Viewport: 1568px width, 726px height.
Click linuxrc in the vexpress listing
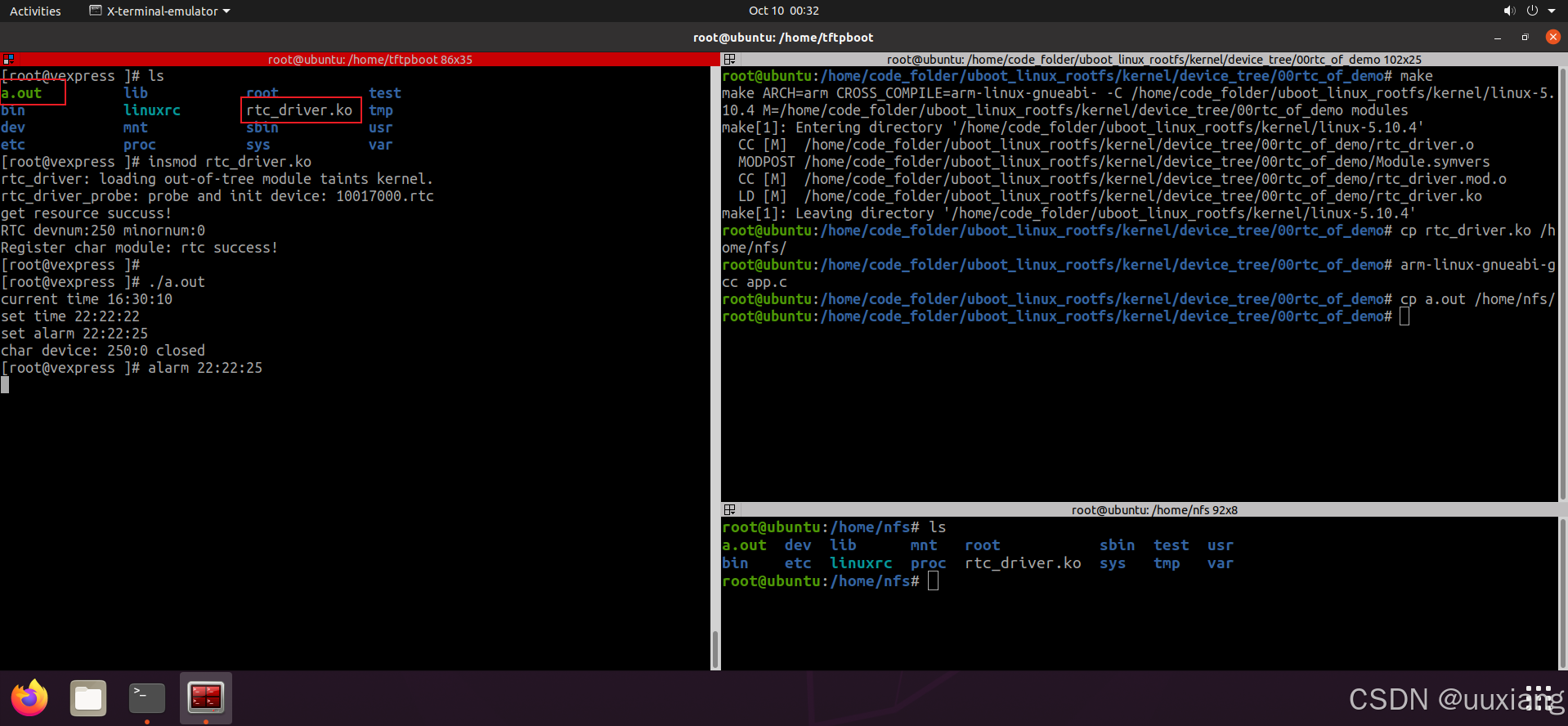tap(152, 110)
